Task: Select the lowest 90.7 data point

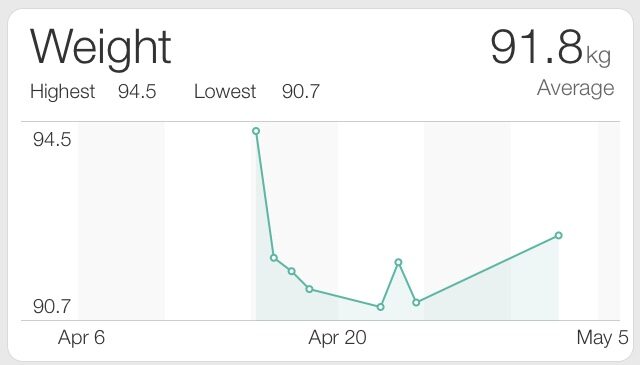Action: click(x=380, y=307)
